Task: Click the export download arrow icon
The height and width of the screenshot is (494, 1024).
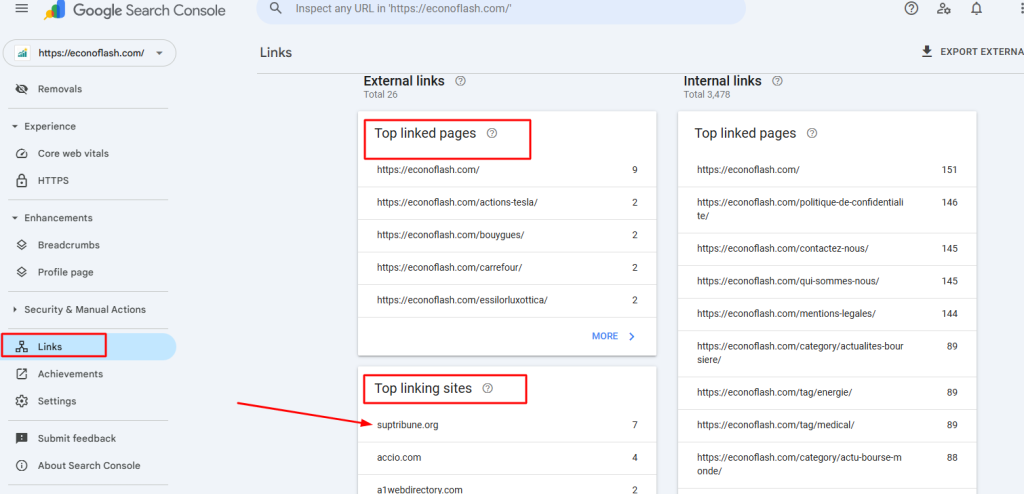Action: [x=927, y=52]
